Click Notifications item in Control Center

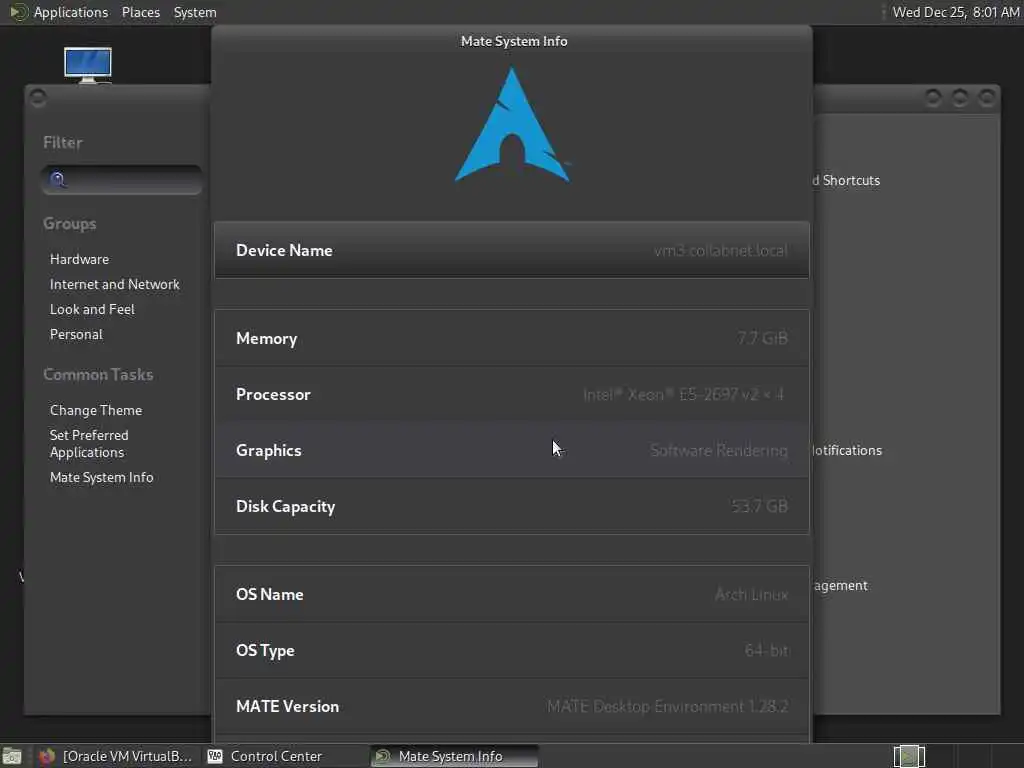click(x=846, y=450)
